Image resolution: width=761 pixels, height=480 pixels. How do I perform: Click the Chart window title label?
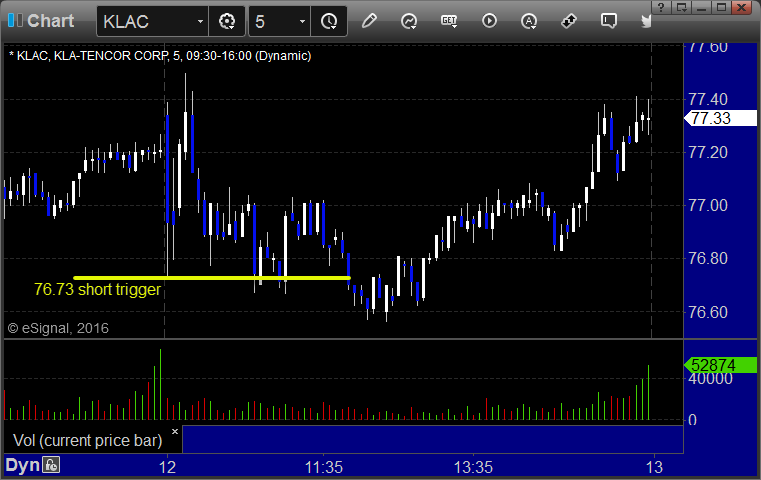coord(50,21)
